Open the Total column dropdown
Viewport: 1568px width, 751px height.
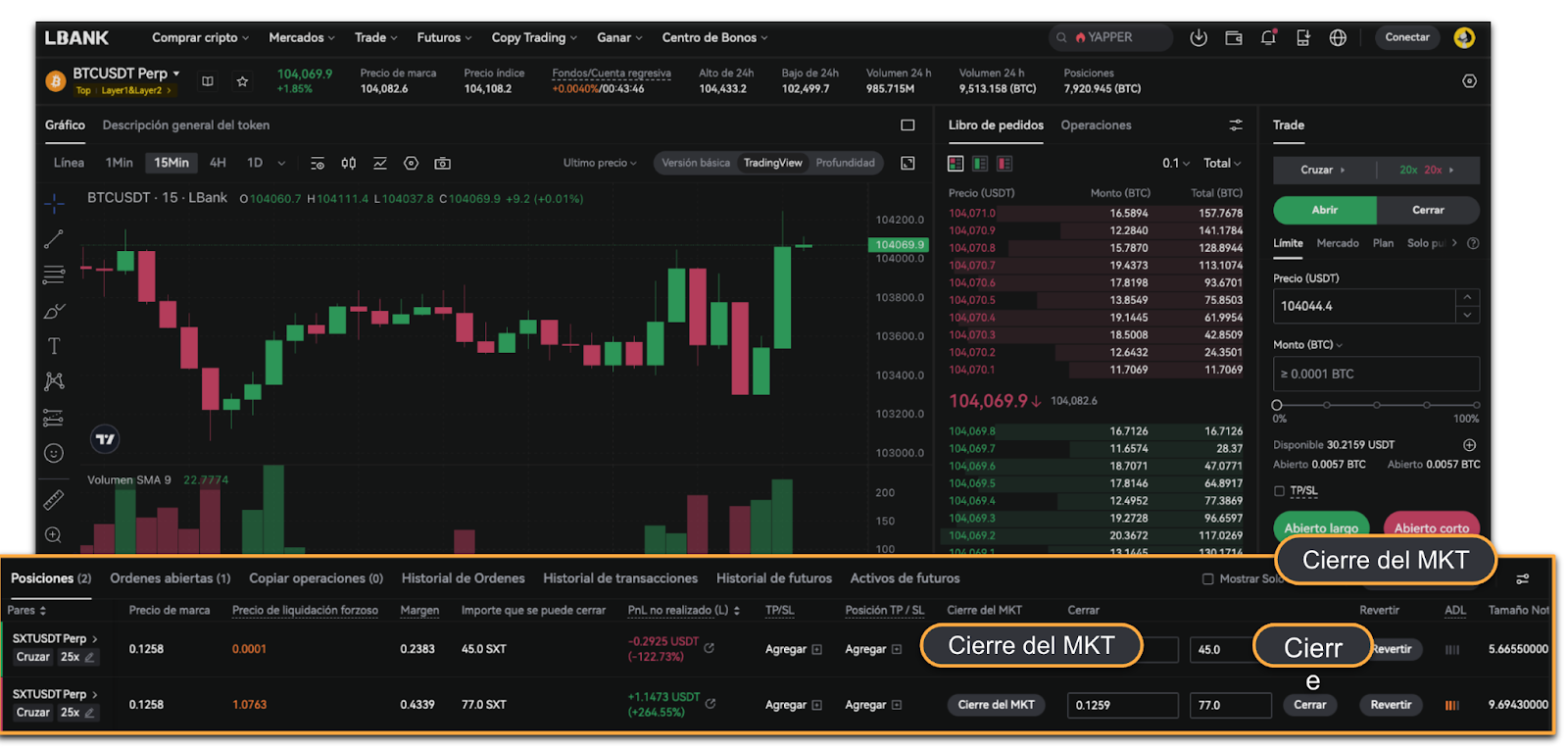[x=1222, y=164]
